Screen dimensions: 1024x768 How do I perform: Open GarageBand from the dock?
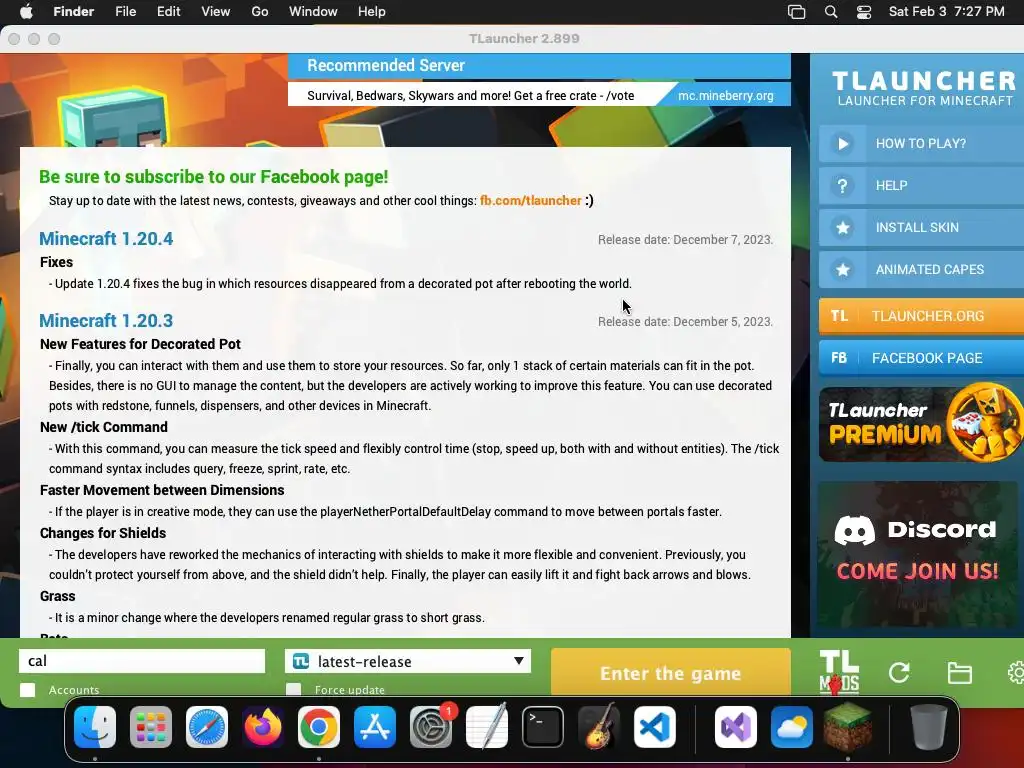click(x=599, y=727)
